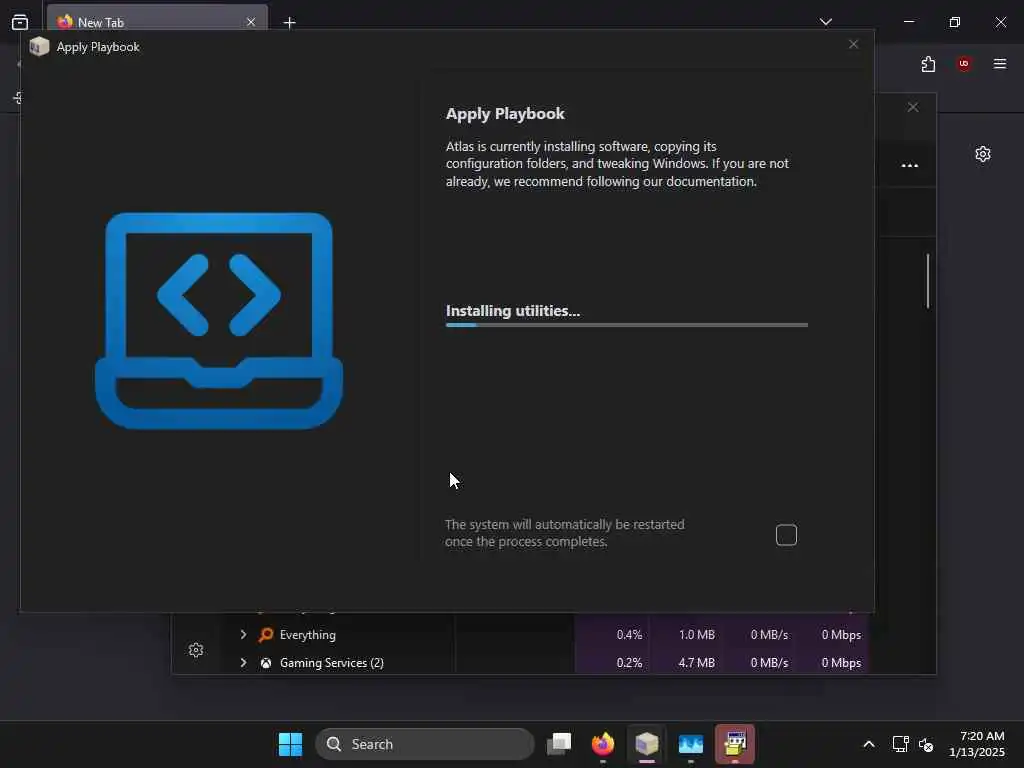Open the uBlock Origin extension icon
Image resolution: width=1024 pixels, height=768 pixels.
tap(964, 64)
